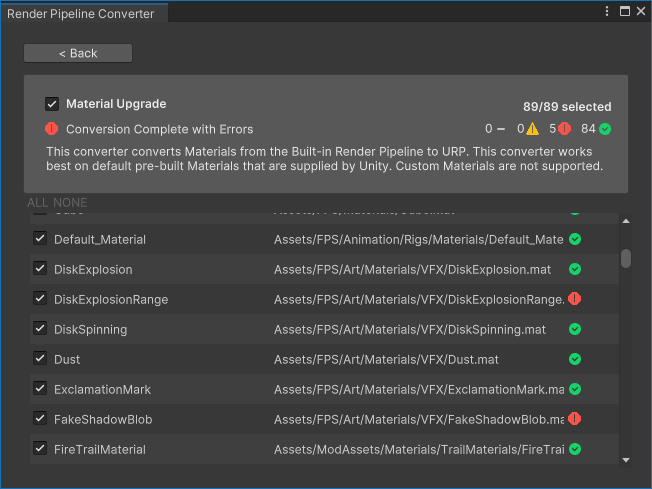Viewport: 652px width, 489px height.
Task: Click DiskSpinning green check status icon
Action: tap(575, 329)
